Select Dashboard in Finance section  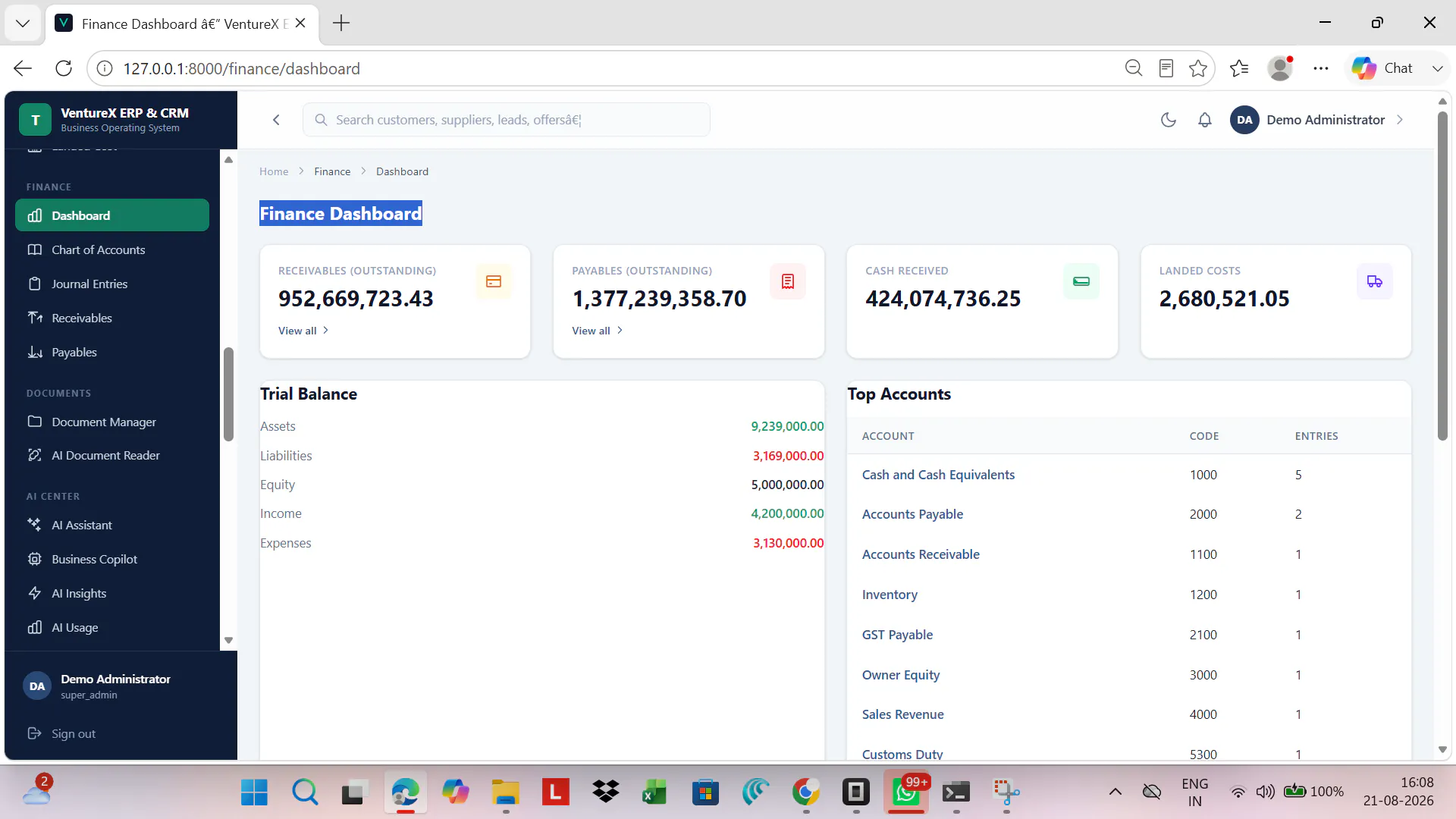[112, 215]
